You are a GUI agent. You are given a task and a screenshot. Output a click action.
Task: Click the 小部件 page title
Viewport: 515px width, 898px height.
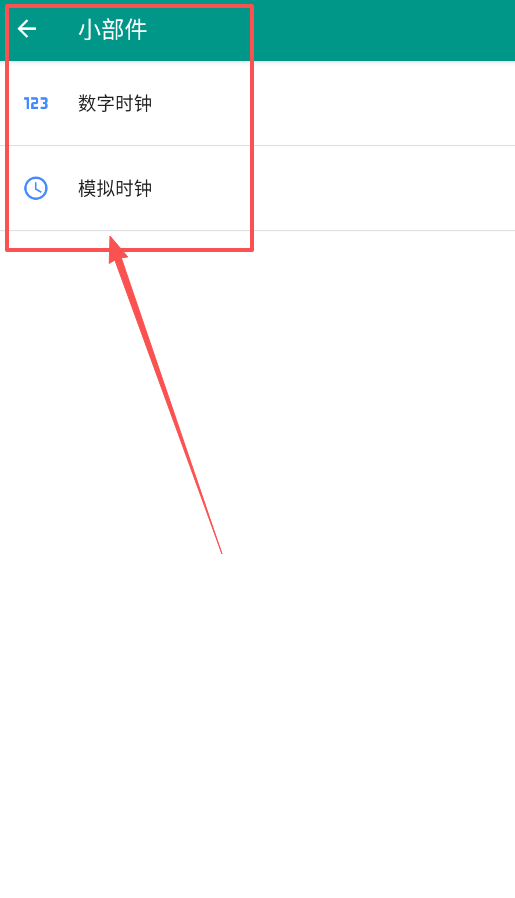pos(113,29)
